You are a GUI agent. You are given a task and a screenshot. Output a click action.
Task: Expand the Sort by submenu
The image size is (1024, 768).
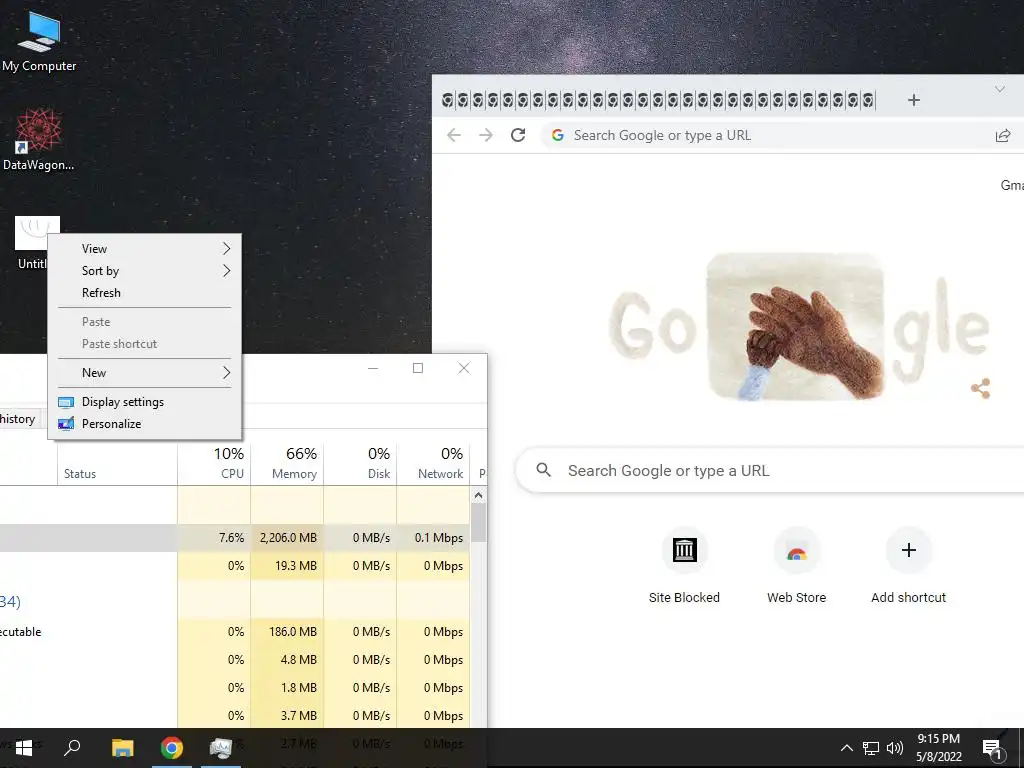pyautogui.click(x=144, y=271)
